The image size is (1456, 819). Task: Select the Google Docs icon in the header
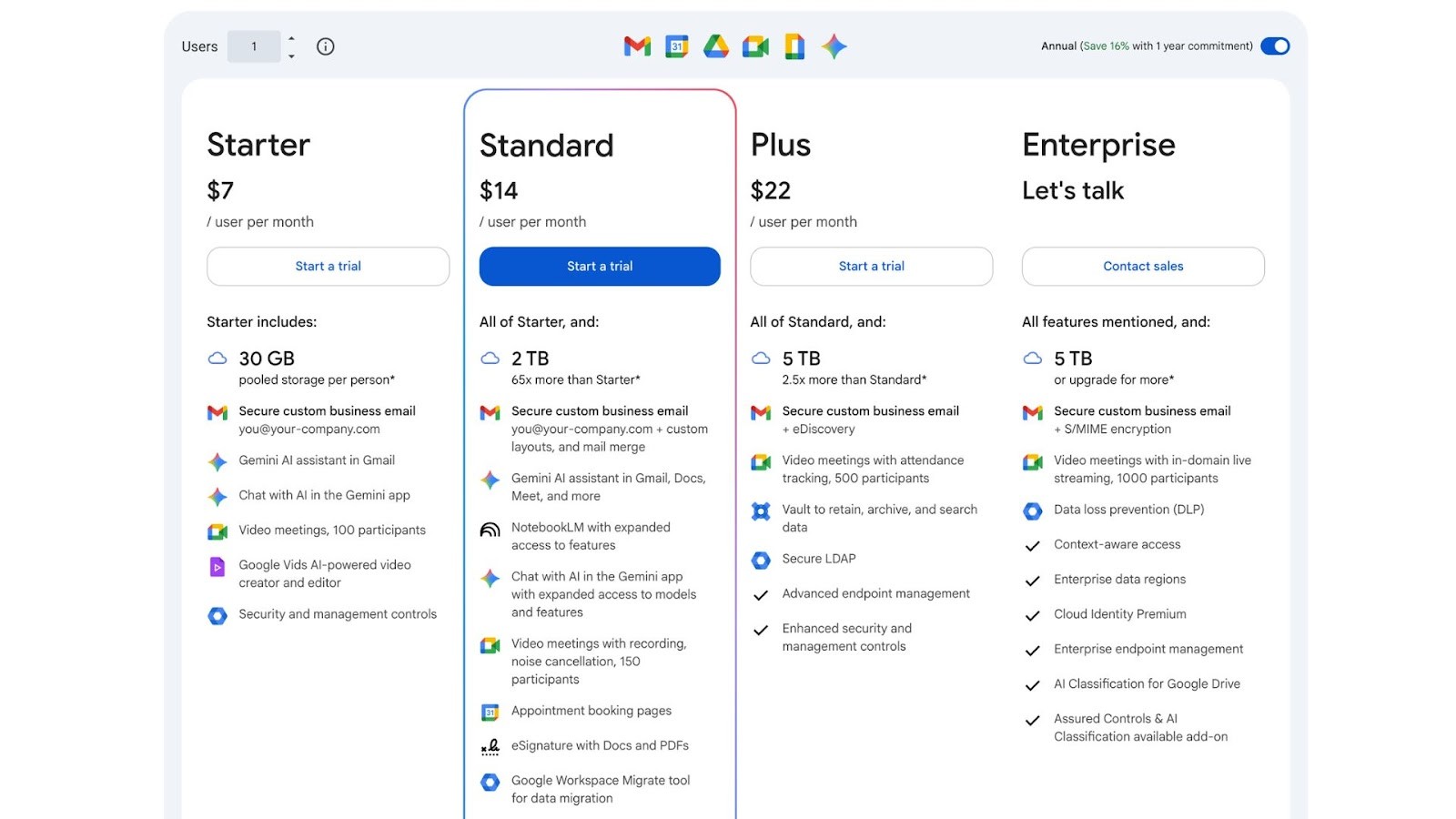pyautogui.click(x=794, y=46)
